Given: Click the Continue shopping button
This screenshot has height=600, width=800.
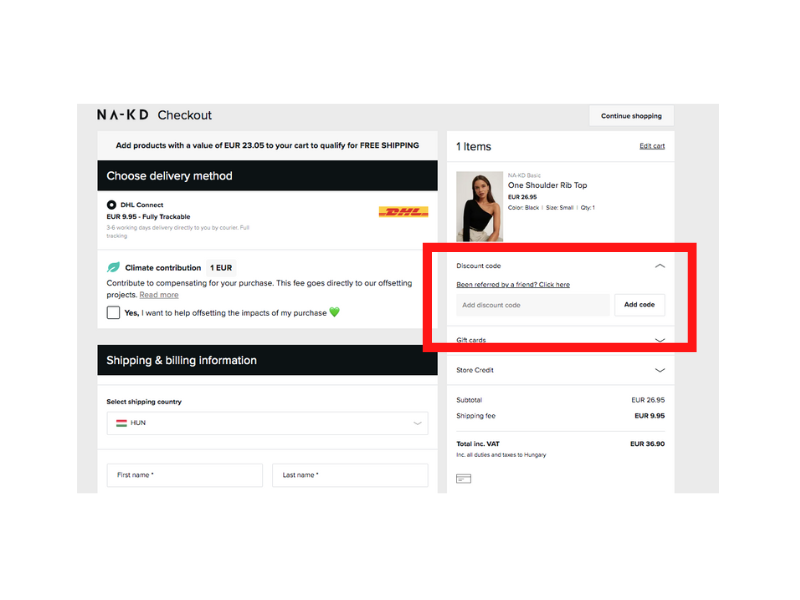Looking at the screenshot, I should click(x=631, y=116).
